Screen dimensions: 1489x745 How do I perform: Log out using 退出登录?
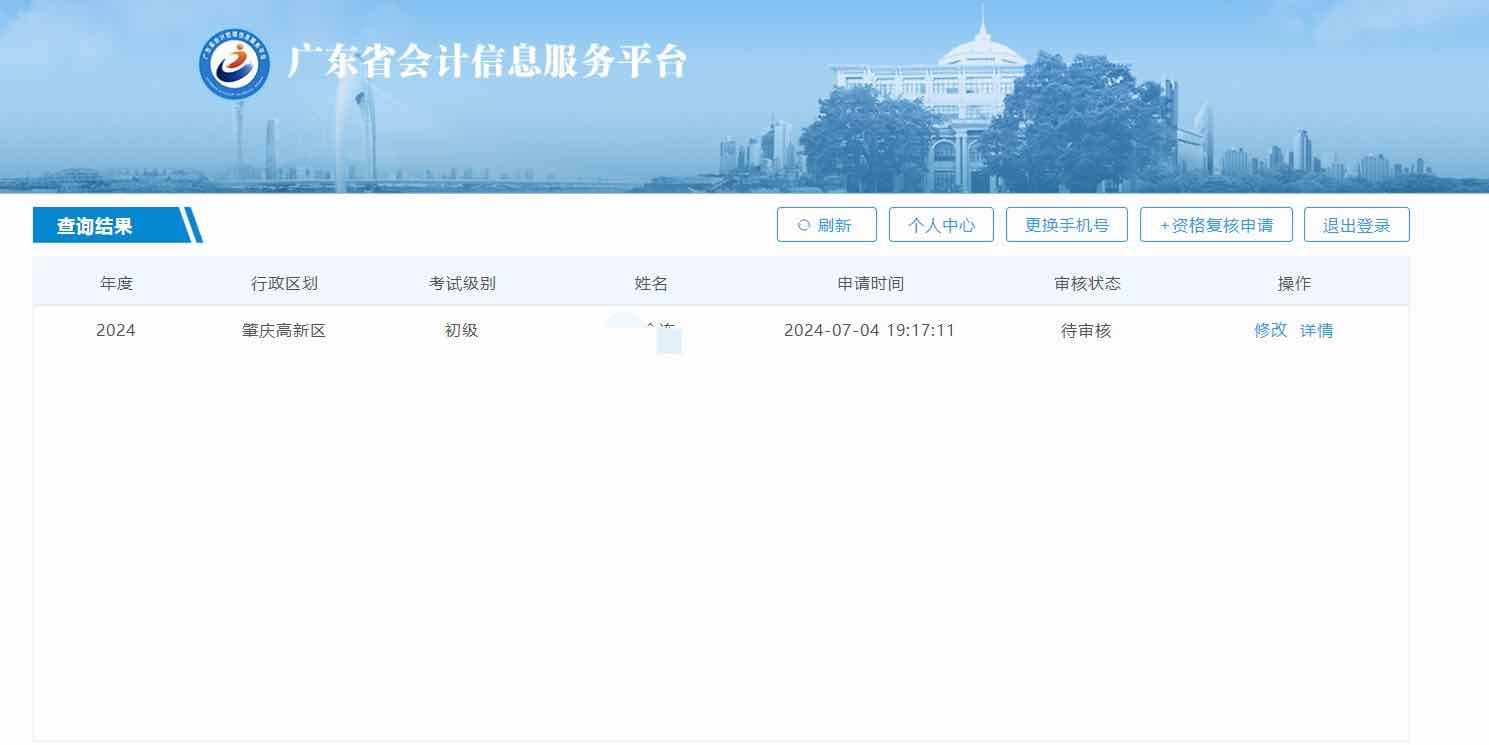pyautogui.click(x=1356, y=225)
